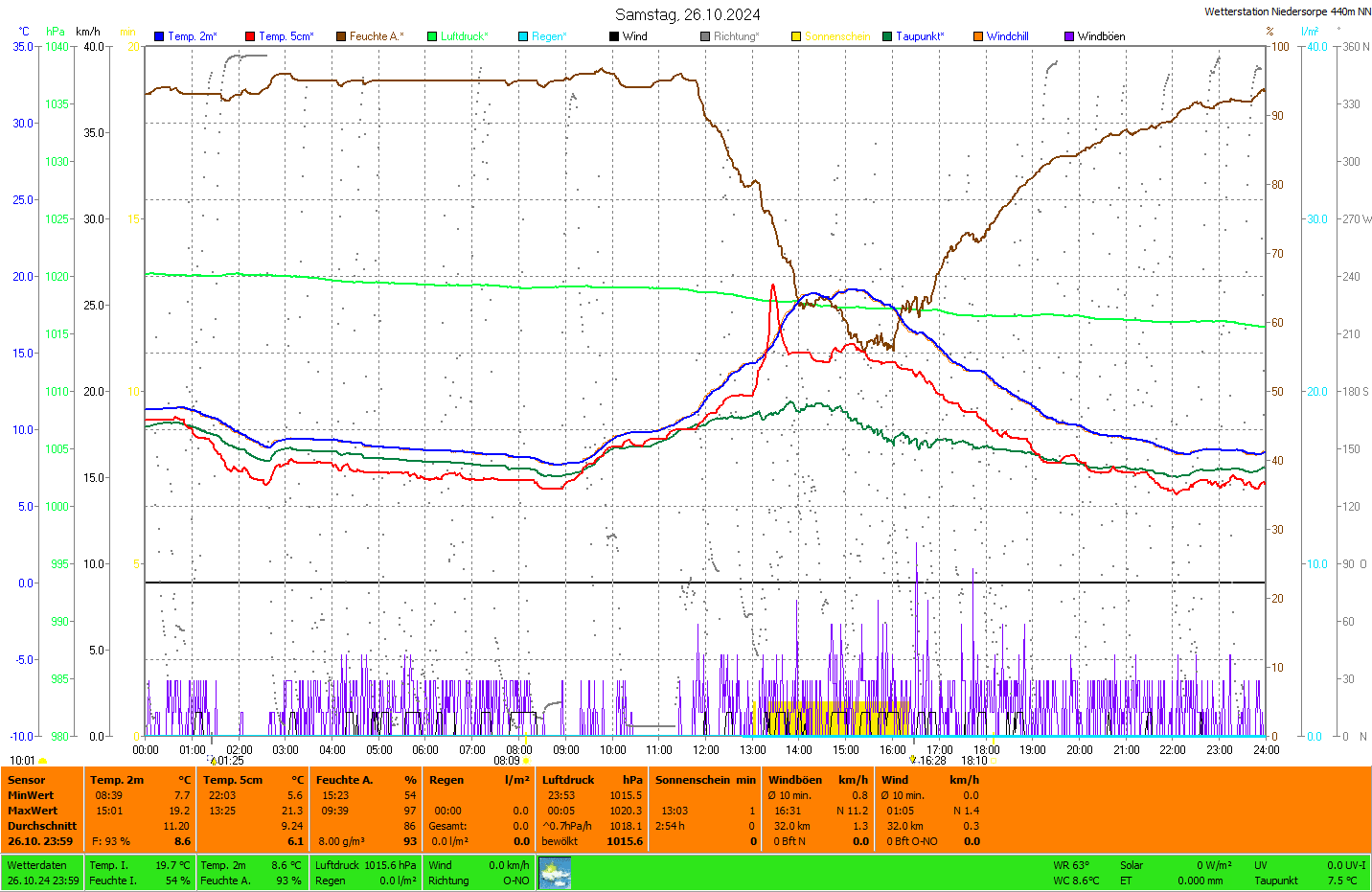1372x892 pixels.
Task: Click the Wetterstation Niedersorpe 440m NN text
Action: [x=1287, y=12]
